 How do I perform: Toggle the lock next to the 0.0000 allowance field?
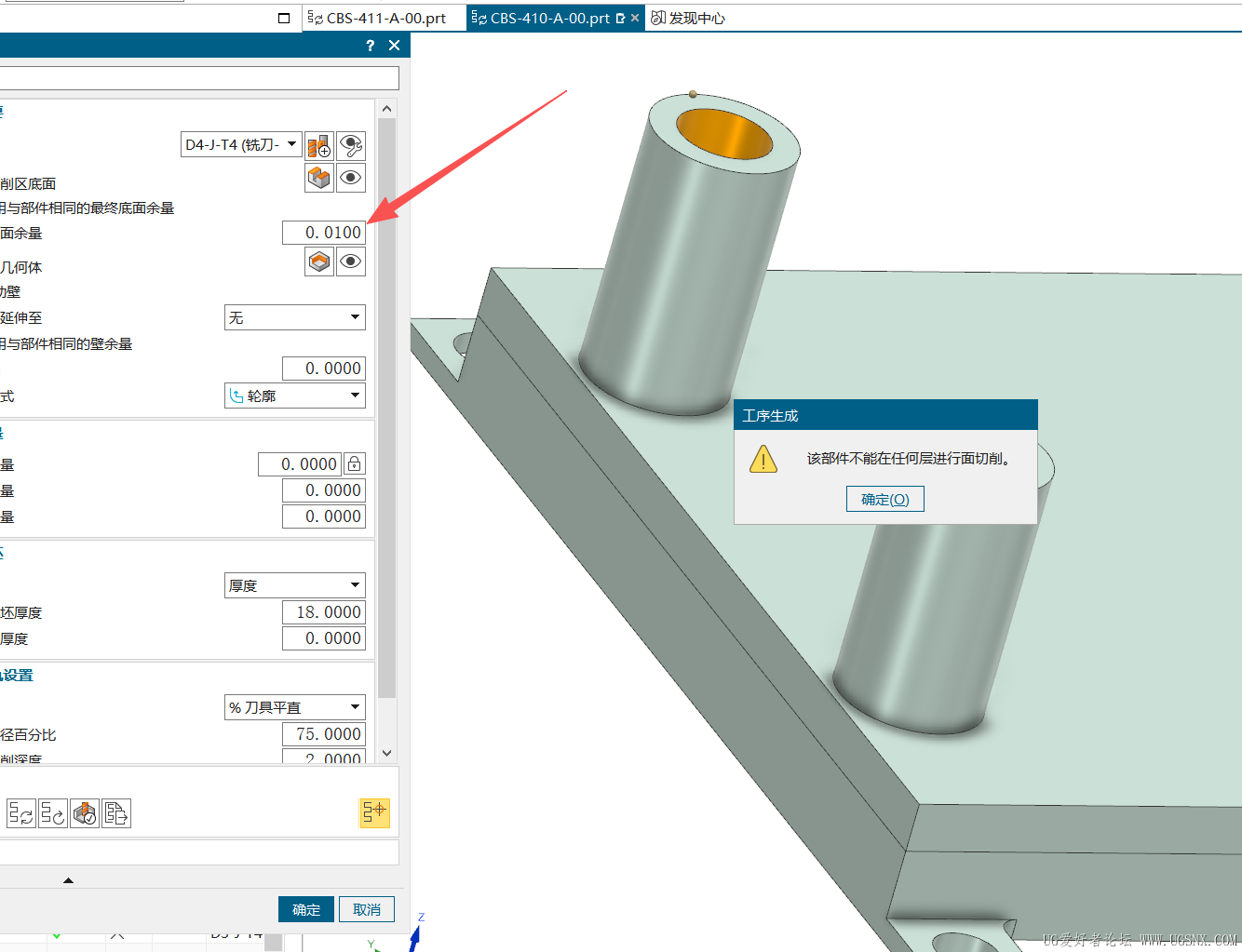pyautogui.click(x=355, y=463)
